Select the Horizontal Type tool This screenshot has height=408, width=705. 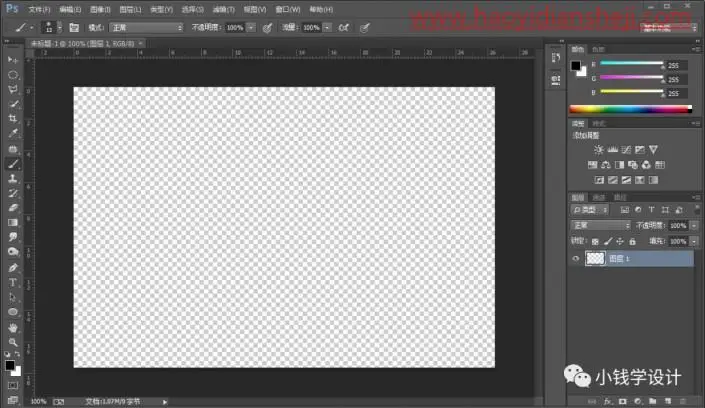point(13,282)
